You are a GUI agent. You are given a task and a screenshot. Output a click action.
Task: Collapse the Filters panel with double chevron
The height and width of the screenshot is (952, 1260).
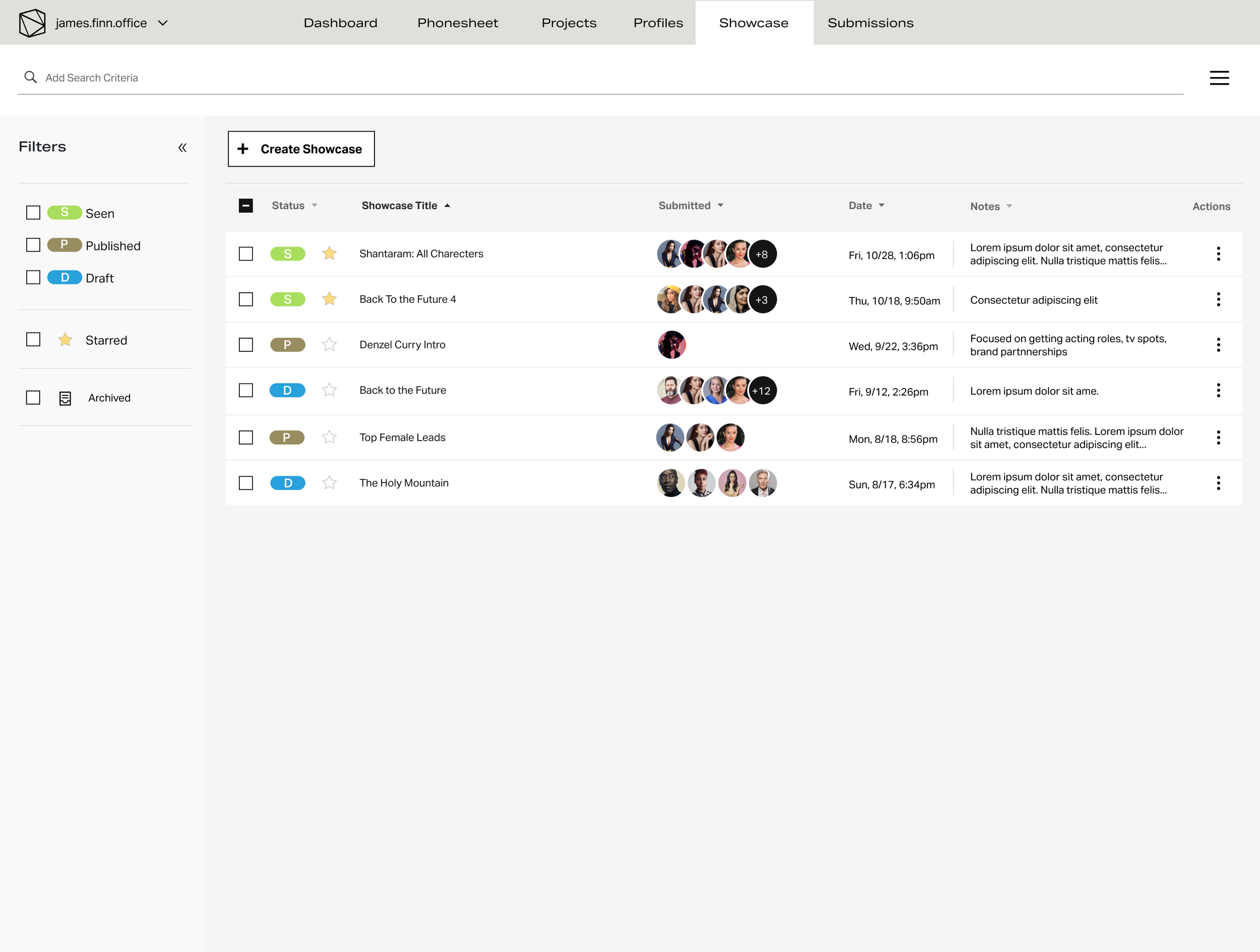182,148
